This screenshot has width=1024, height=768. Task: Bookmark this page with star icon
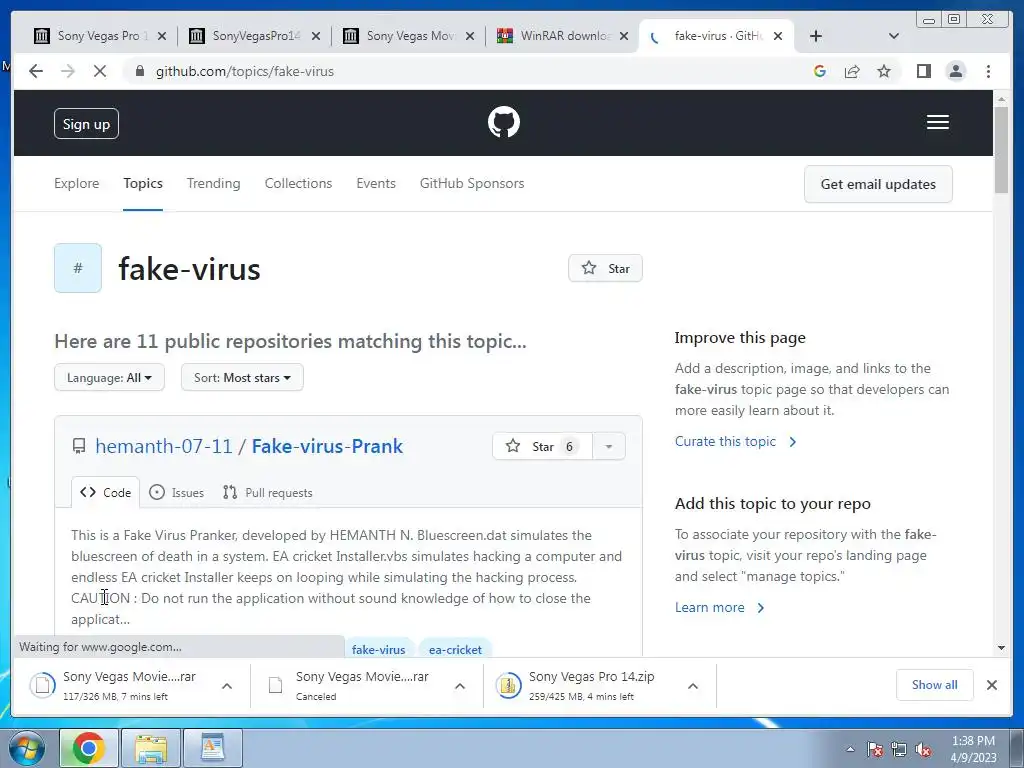click(x=884, y=71)
